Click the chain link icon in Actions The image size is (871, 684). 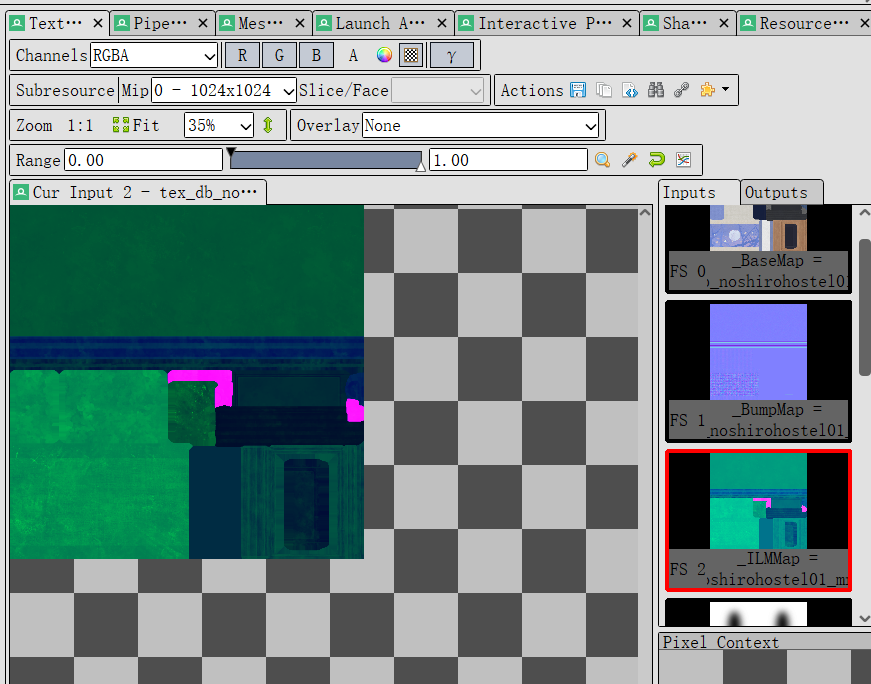pos(682,90)
